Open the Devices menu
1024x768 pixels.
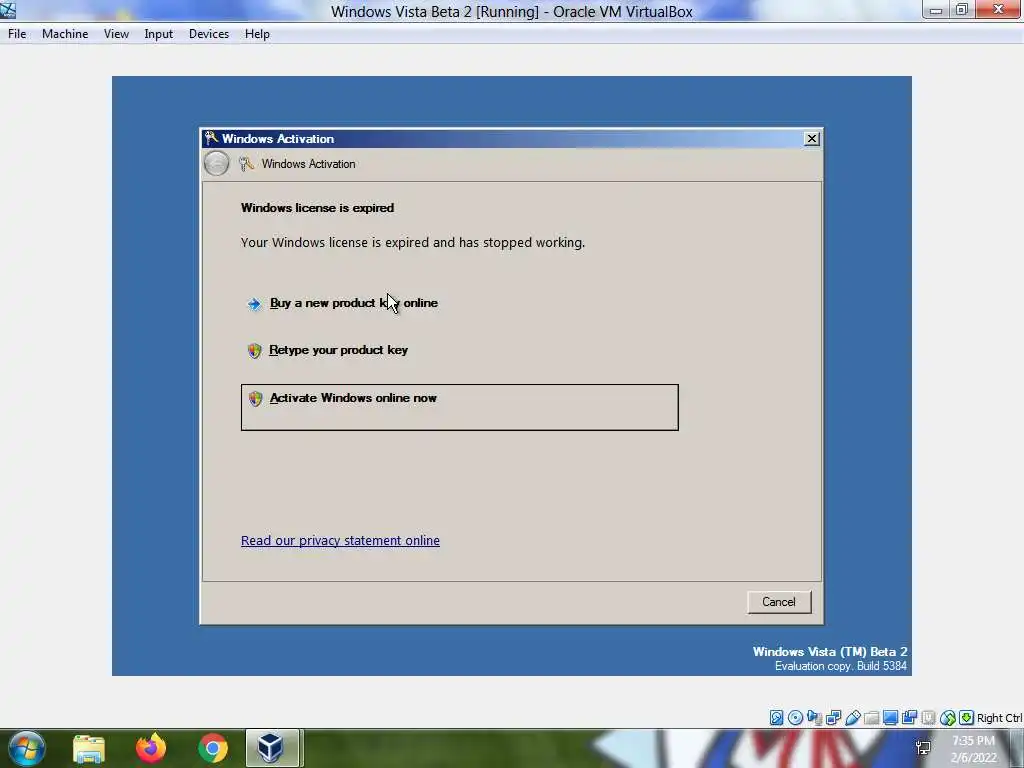click(x=209, y=34)
